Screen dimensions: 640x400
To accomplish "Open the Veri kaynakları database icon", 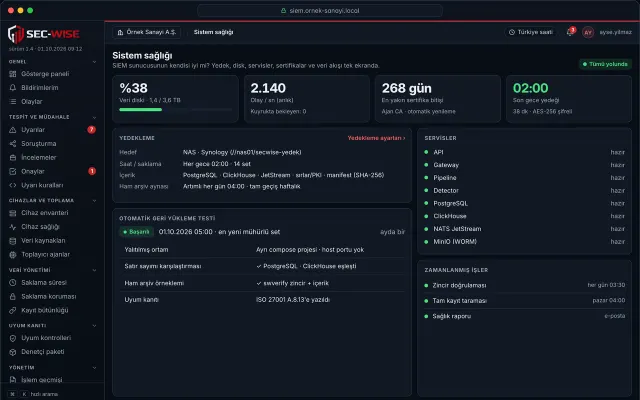I will 13,241.
